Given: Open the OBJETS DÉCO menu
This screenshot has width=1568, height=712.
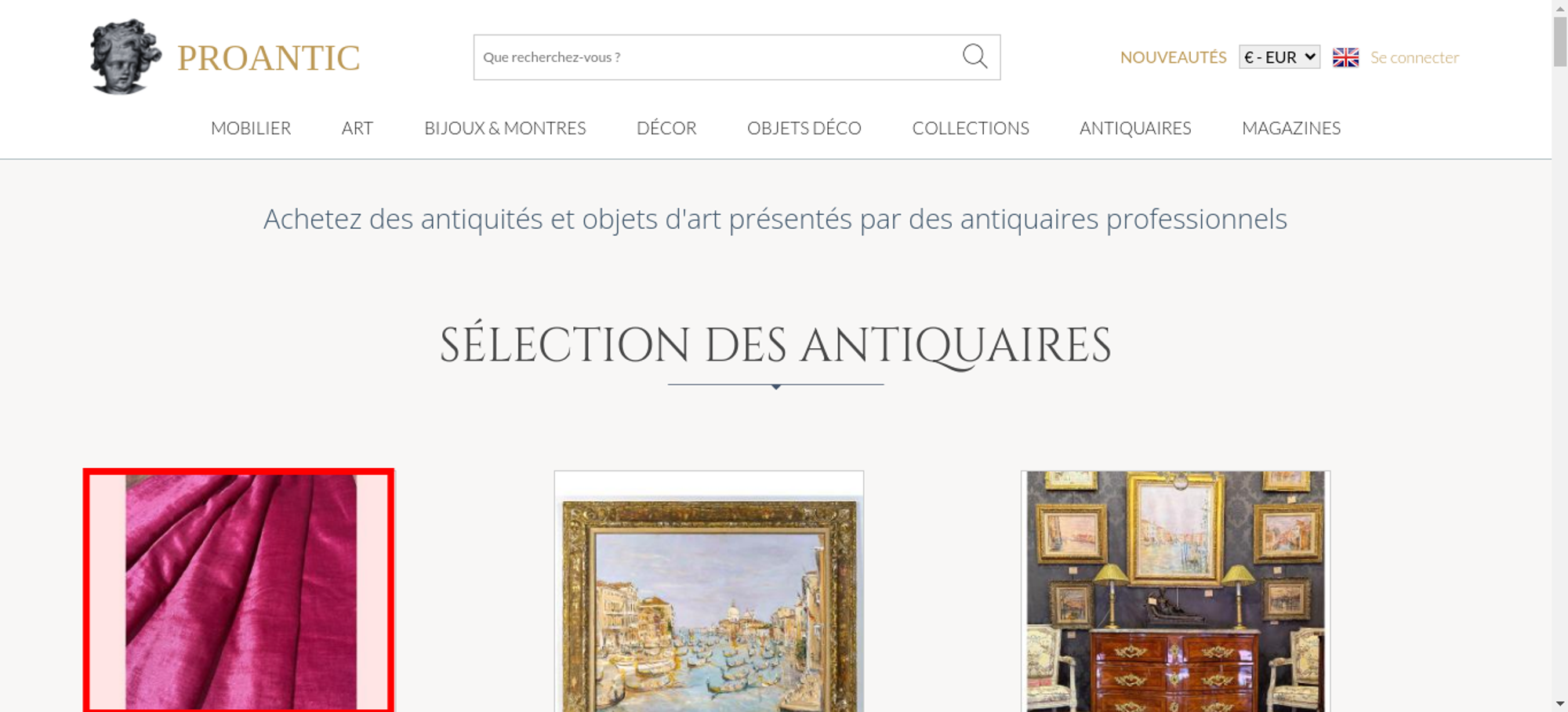Looking at the screenshot, I should (804, 128).
